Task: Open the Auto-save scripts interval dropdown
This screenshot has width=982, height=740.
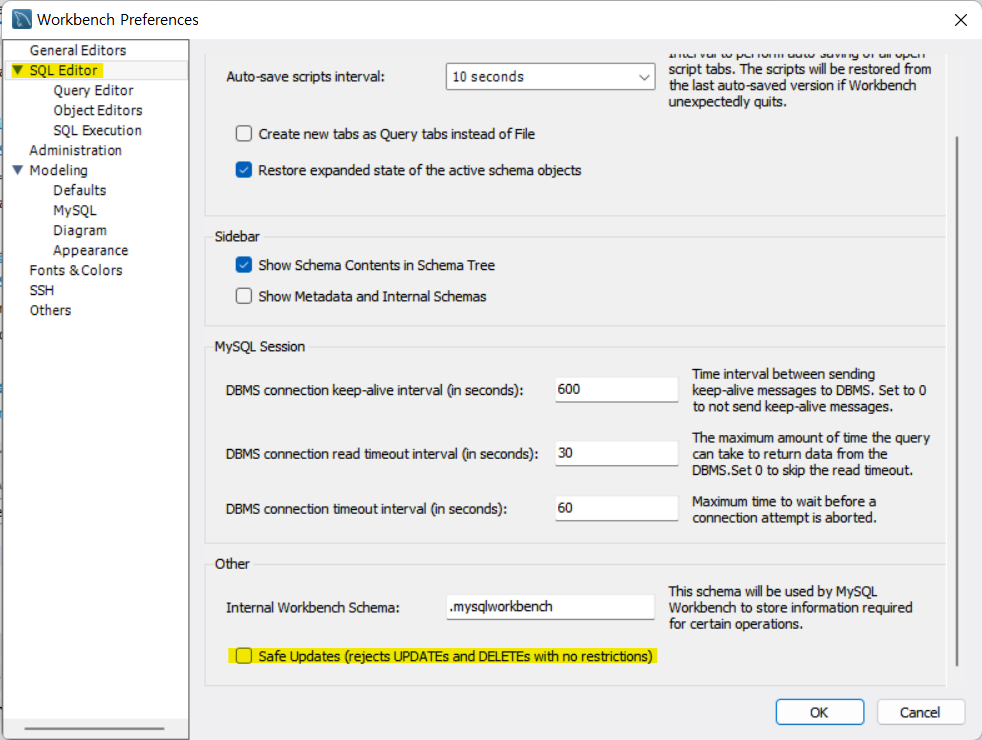Action: (x=550, y=76)
